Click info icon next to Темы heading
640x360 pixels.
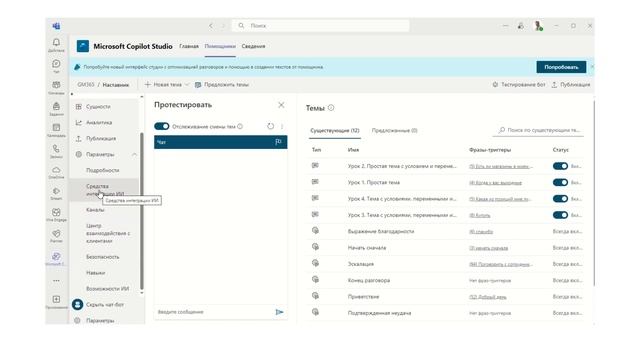[331, 108]
